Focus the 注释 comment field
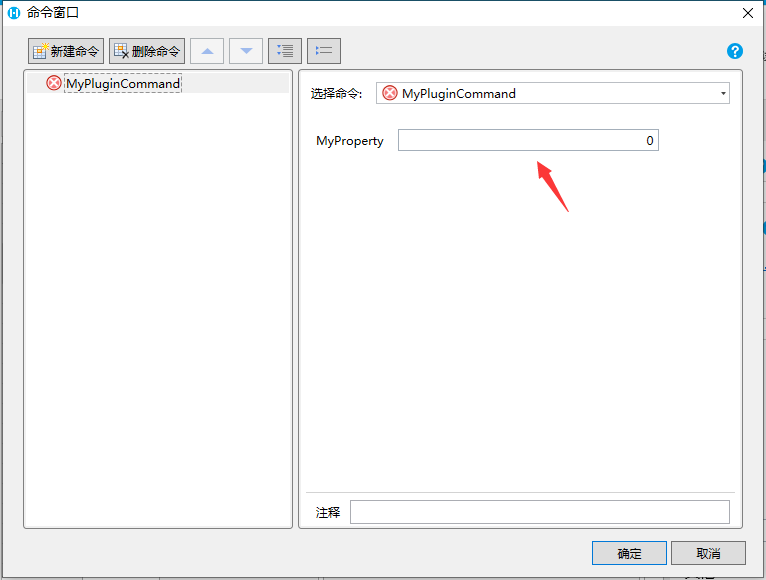Image resolution: width=766 pixels, height=580 pixels. click(x=540, y=512)
